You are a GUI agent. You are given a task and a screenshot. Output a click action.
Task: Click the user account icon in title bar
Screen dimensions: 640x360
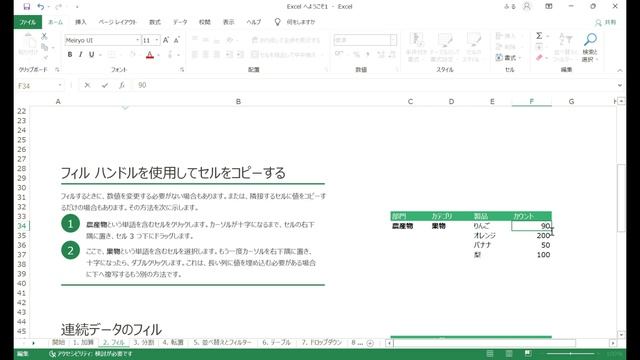[527, 7]
